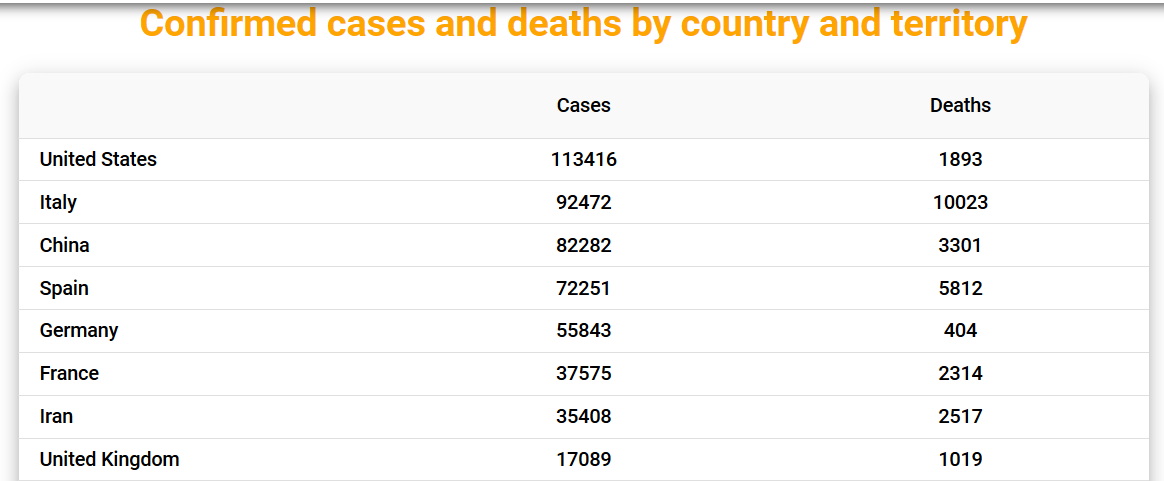Viewport: 1164px width, 481px height.
Task: Select United Kingdom cases number 17089
Action: point(583,459)
